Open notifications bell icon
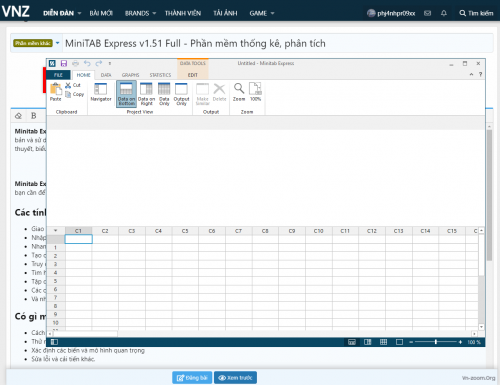Viewport: 500px width, 385px height. click(x=444, y=13)
